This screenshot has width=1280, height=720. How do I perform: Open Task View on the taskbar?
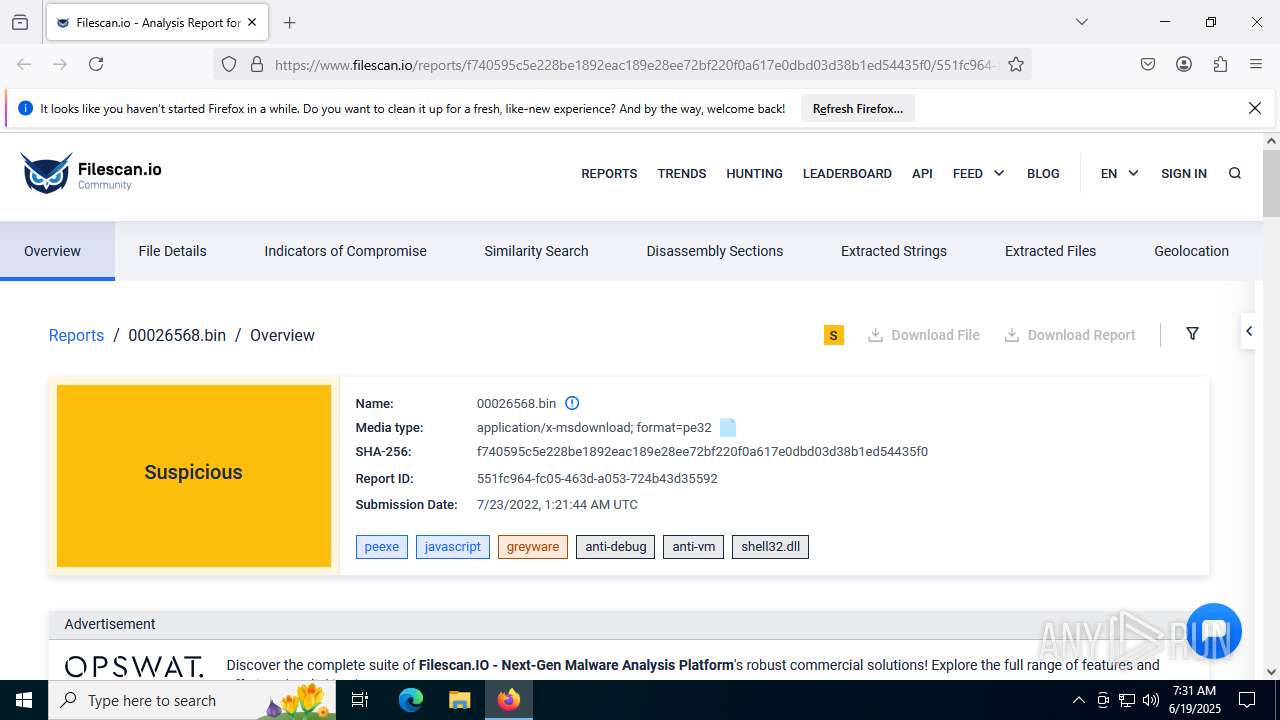click(x=361, y=700)
